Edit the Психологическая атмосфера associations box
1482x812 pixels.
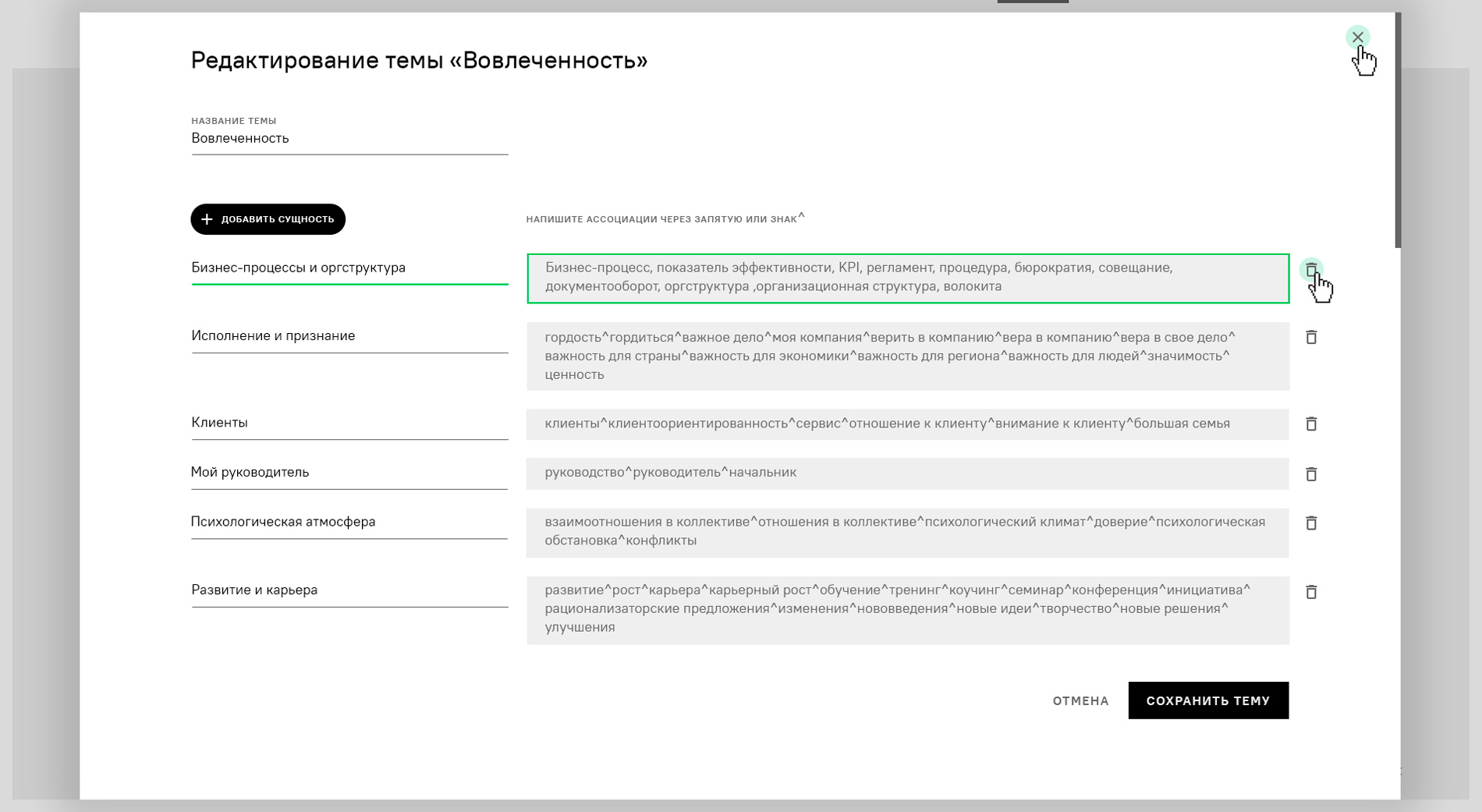pyautogui.click(x=907, y=532)
